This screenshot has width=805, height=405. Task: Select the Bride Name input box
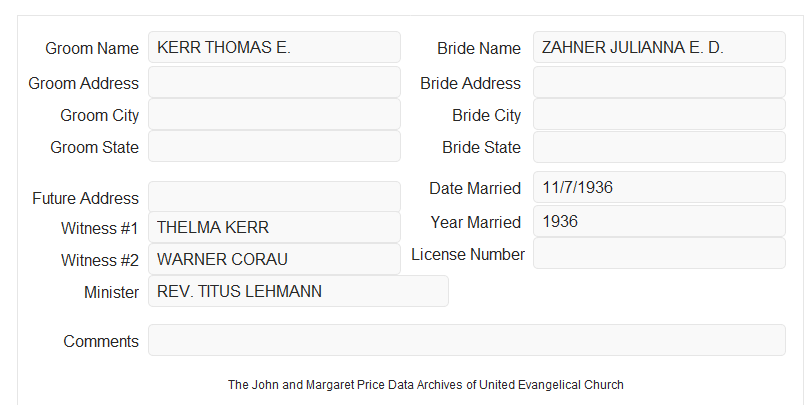[x=659, y=47]
